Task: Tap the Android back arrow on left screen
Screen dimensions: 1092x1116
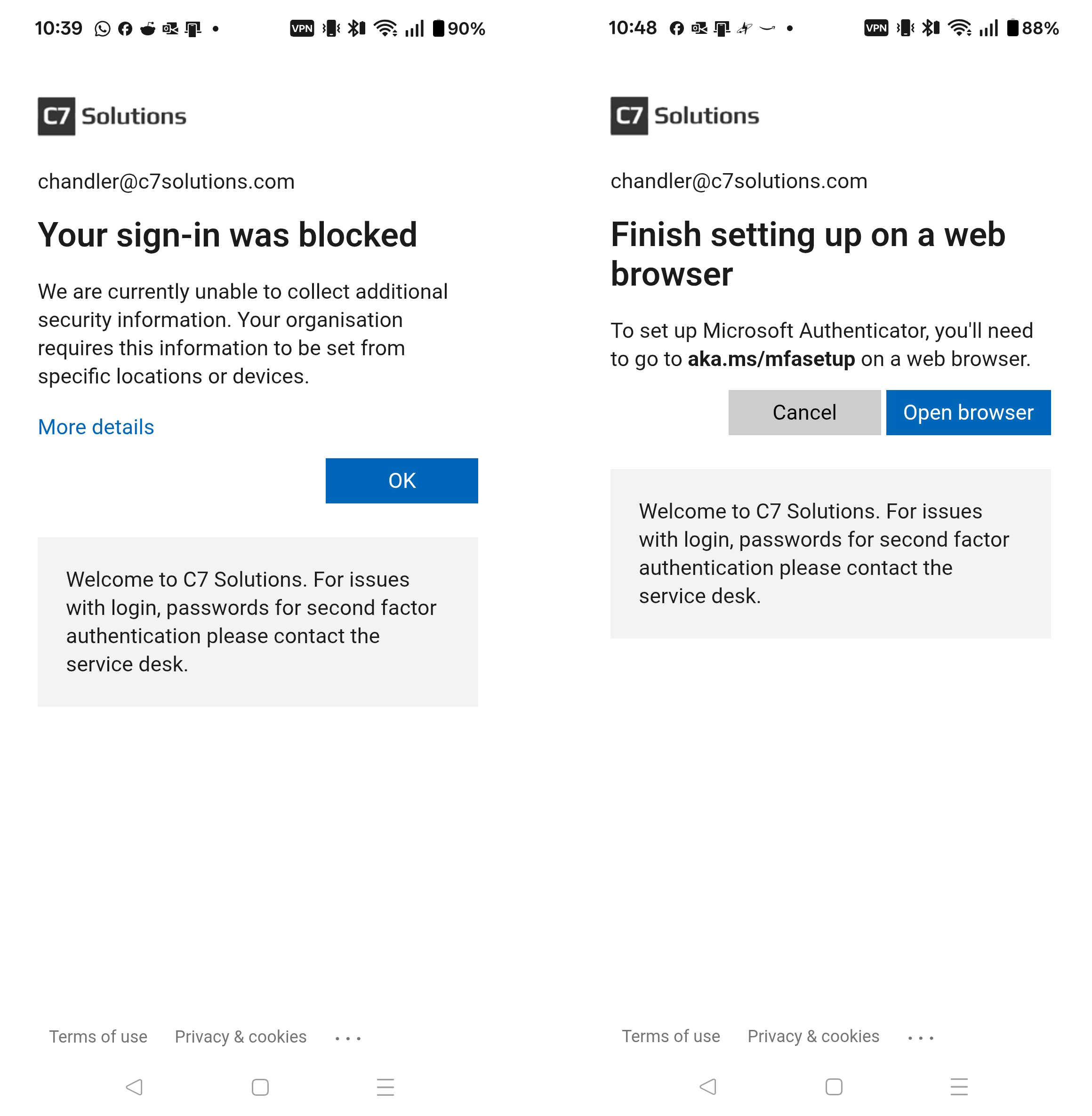Action: (x=134, y=1087)
